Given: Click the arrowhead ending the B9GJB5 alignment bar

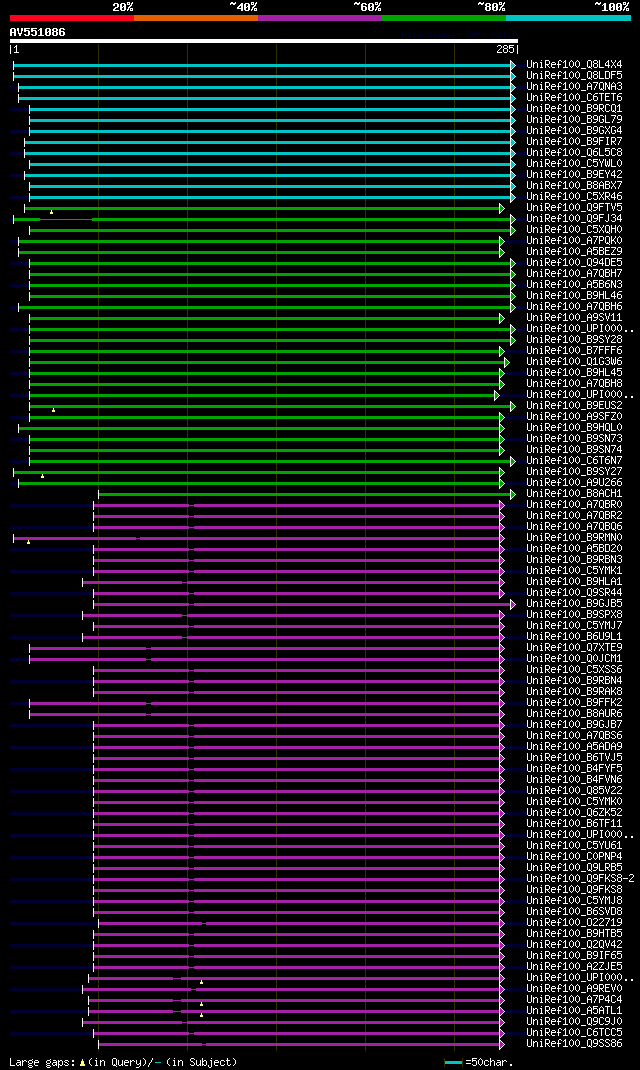Looking at the screenshot, I should (x=513, y=604).
